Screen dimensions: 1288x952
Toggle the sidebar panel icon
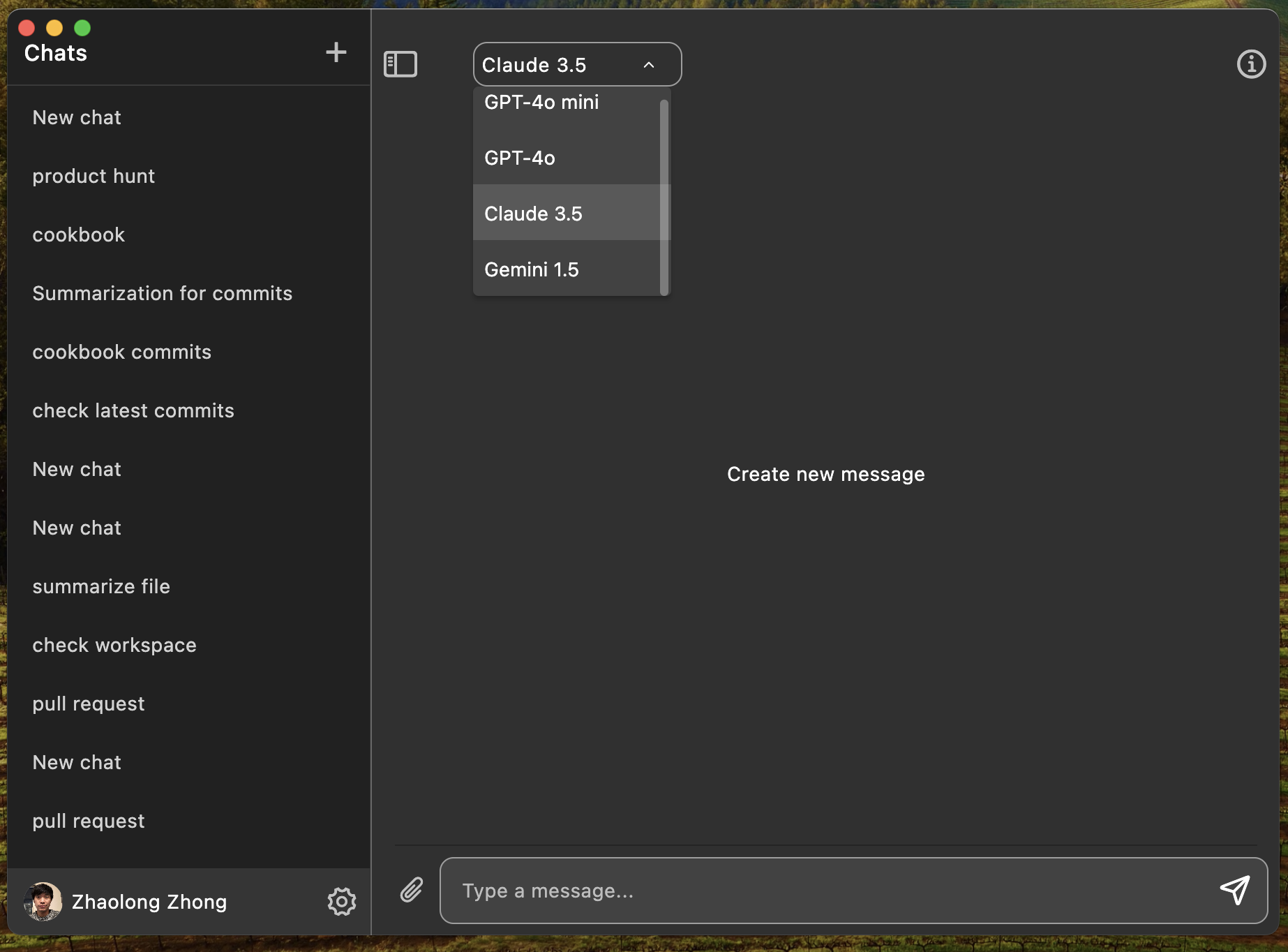(x=400, y=64)
